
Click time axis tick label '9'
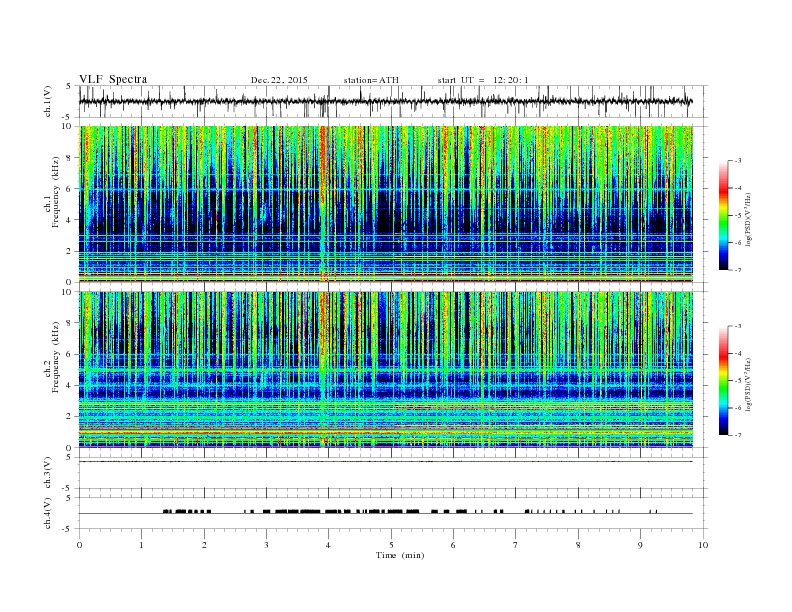click(x=640, y=545)
